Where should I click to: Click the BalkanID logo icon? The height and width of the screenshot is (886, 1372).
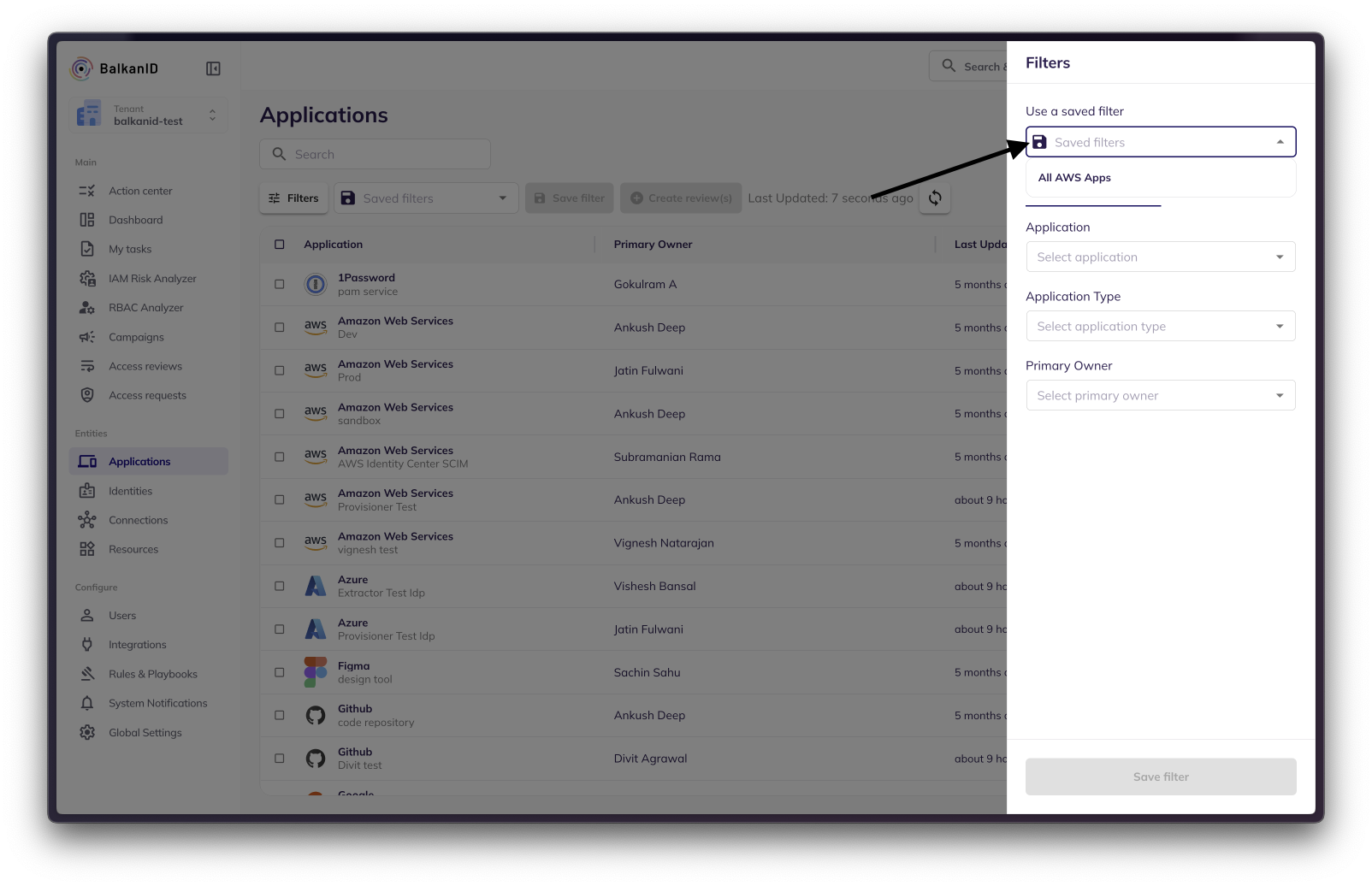81,68
